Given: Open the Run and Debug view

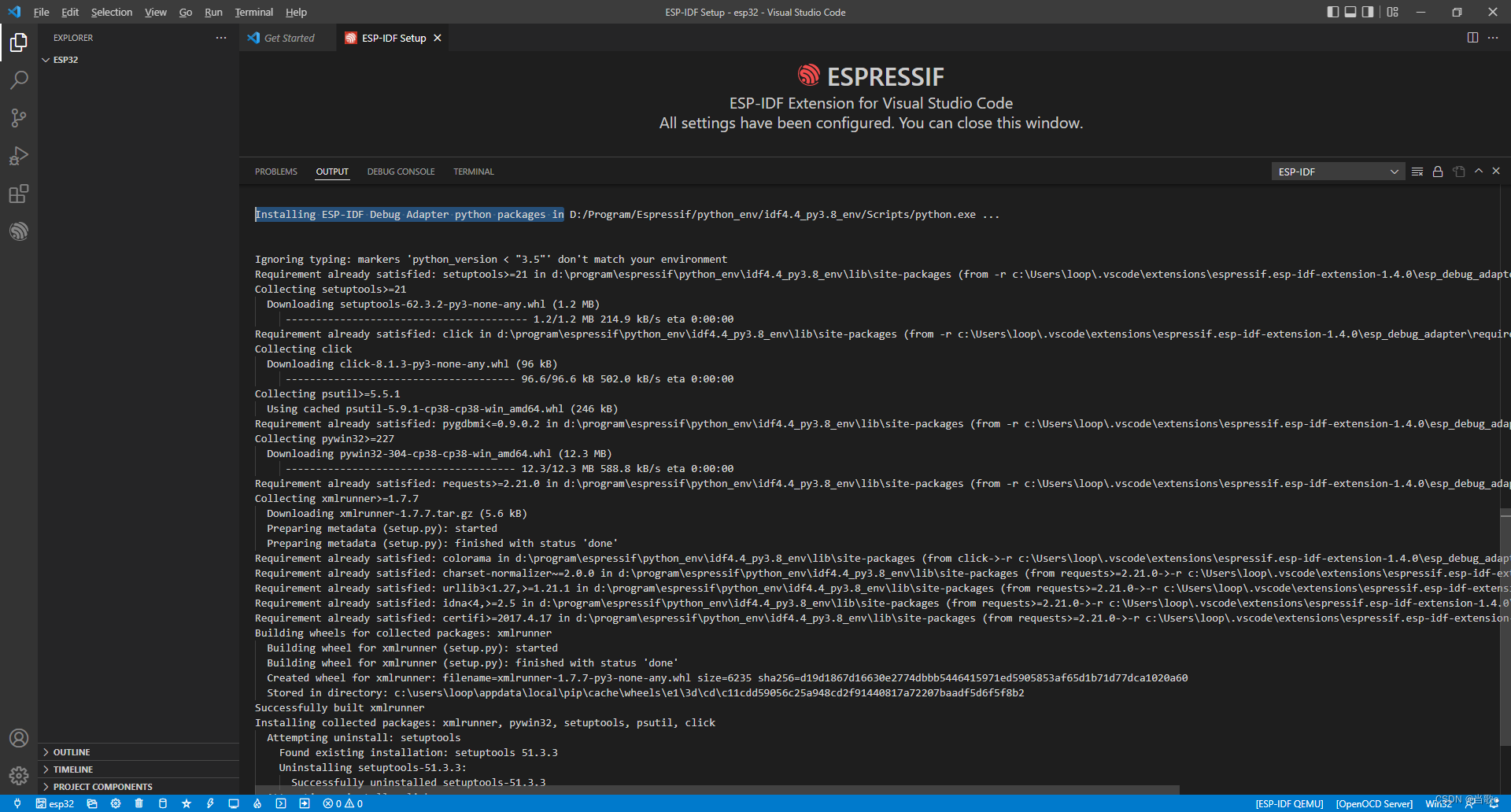Looking at the screenshot, I should coord(19,156).
